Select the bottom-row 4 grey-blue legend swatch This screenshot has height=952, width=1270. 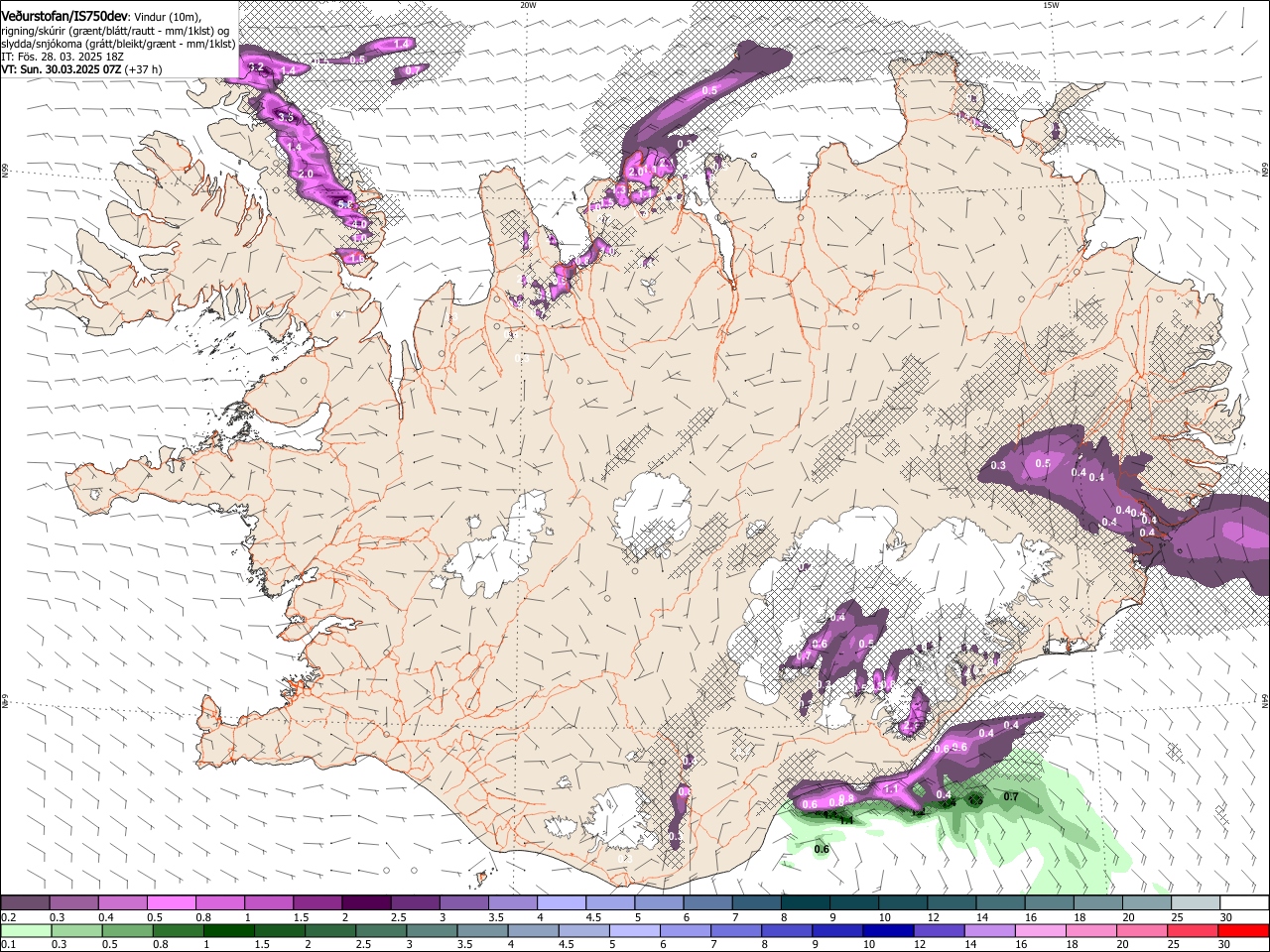coord(534,930)
